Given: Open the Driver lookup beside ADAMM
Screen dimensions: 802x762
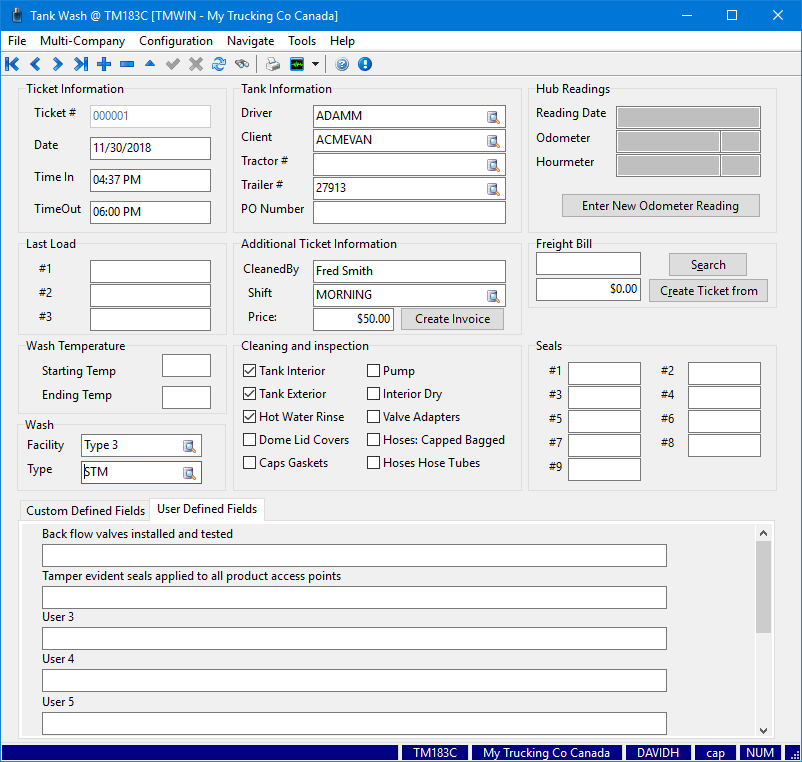Looking at the screenshot, I should (493, 117).
